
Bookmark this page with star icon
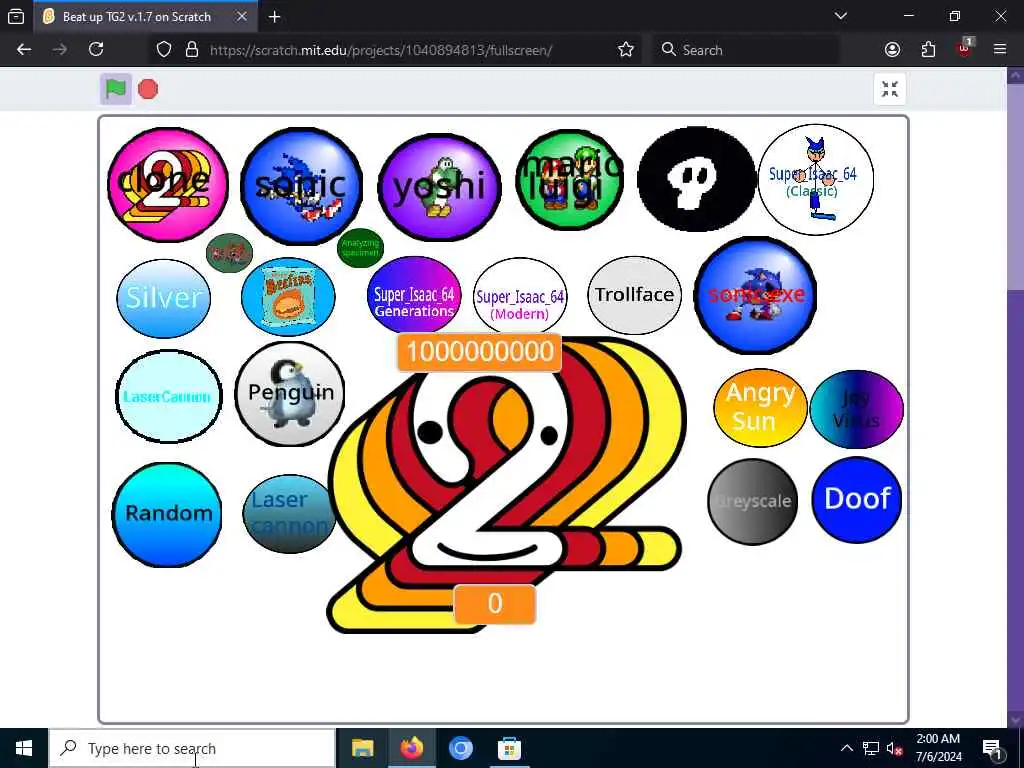click(x=626, y=50)
